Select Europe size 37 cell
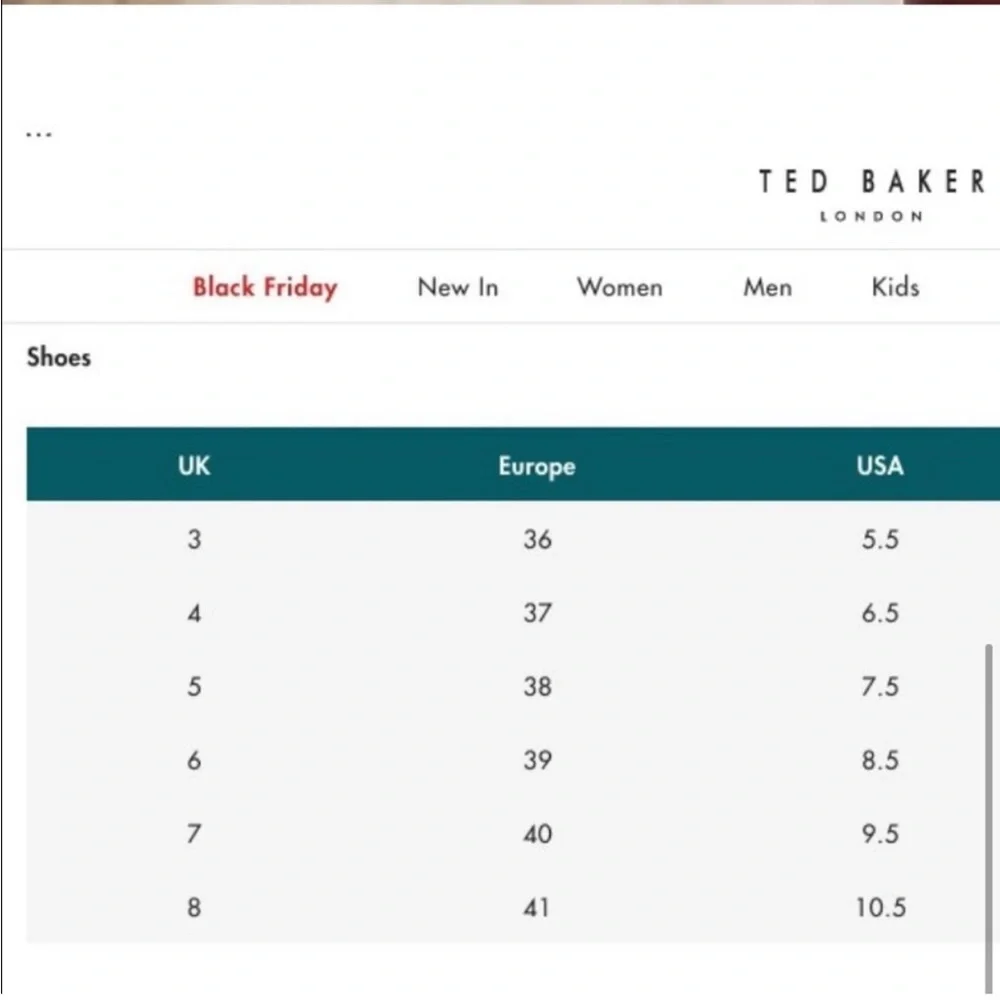Image resolution: width=1000 pixels, height=1000 pixels. pos(536,613)
